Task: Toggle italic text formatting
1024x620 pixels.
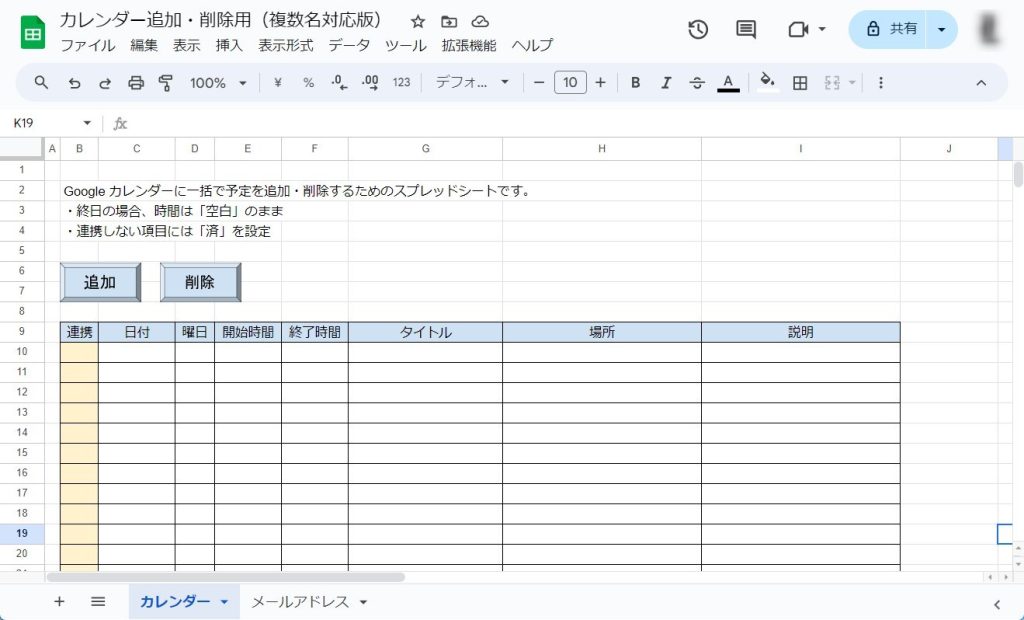Action: coord(666,83)
